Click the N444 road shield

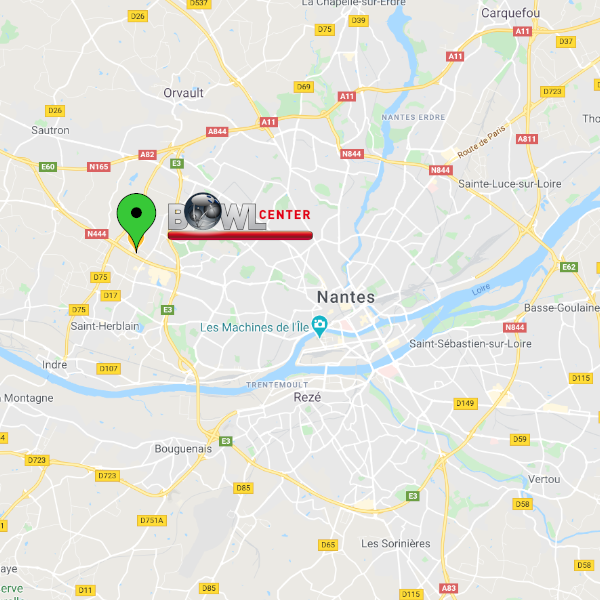[97, 234]
